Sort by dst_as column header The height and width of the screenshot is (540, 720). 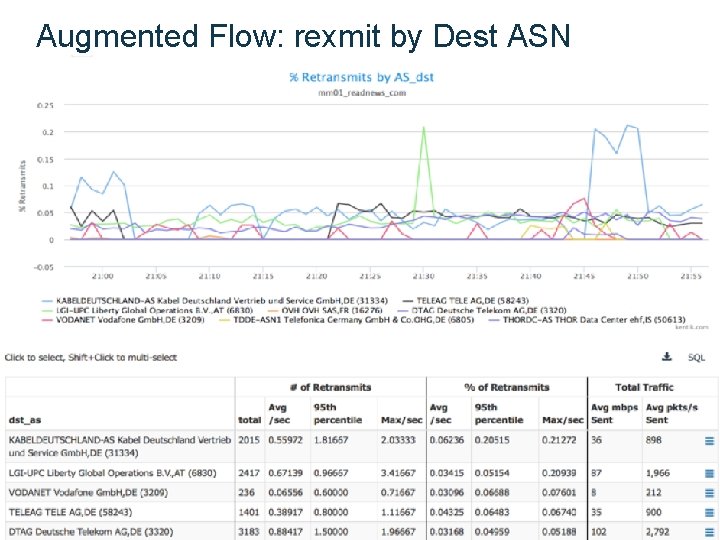coord(25,420)
